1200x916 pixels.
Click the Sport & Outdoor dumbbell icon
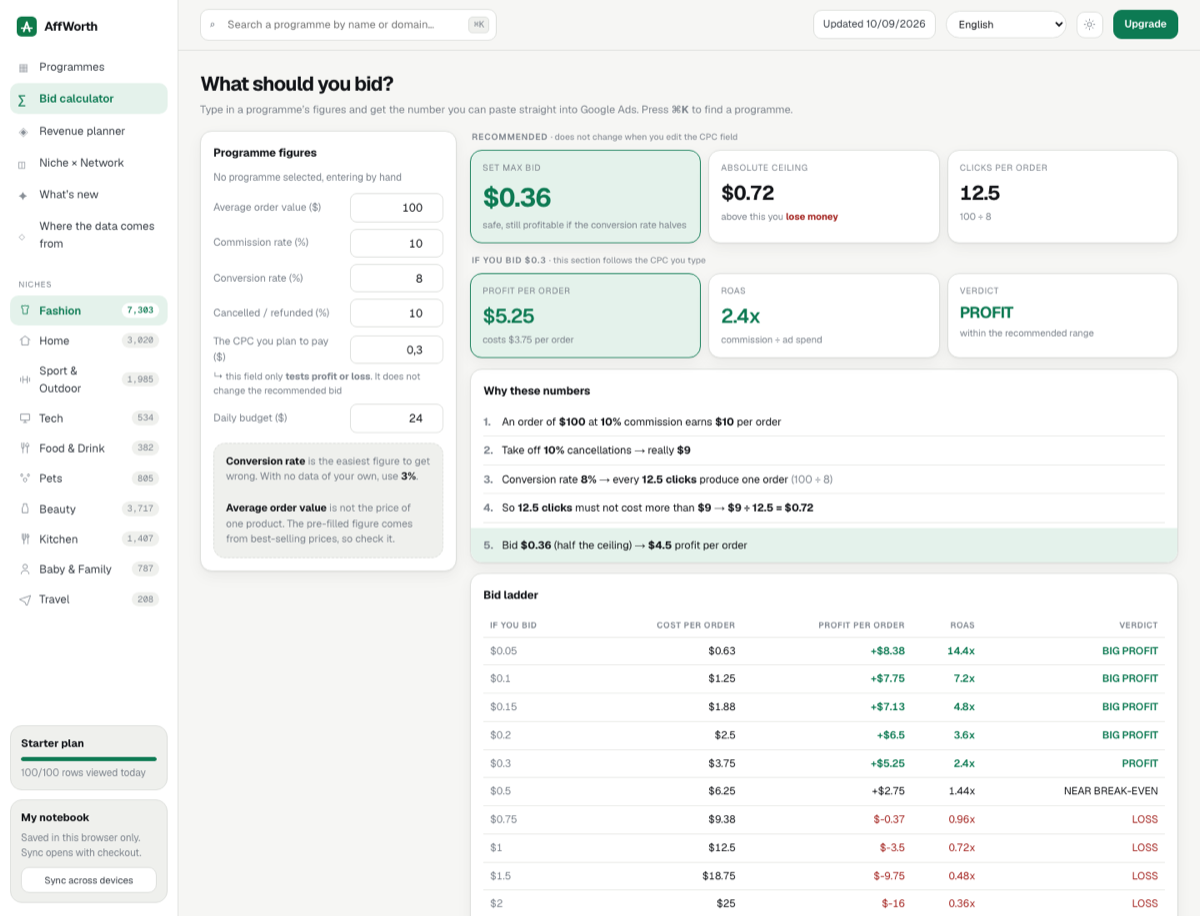click(x=25, y=380)
